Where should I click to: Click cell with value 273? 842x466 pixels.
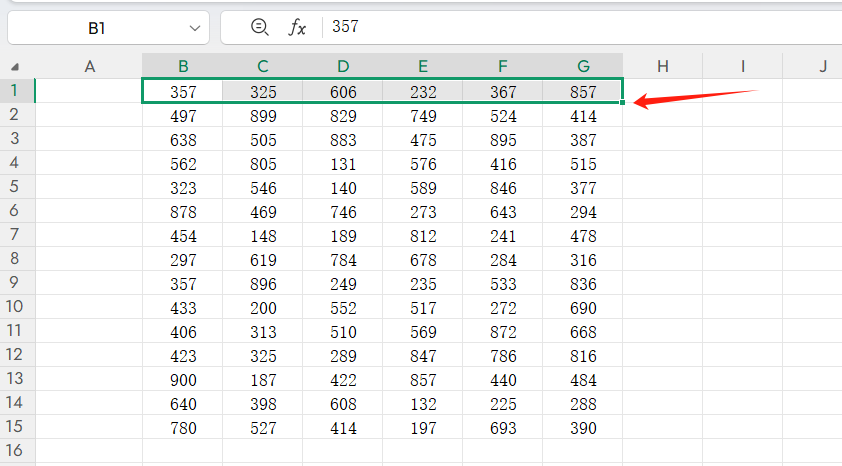pyautogui.click(x=423, y=212)
